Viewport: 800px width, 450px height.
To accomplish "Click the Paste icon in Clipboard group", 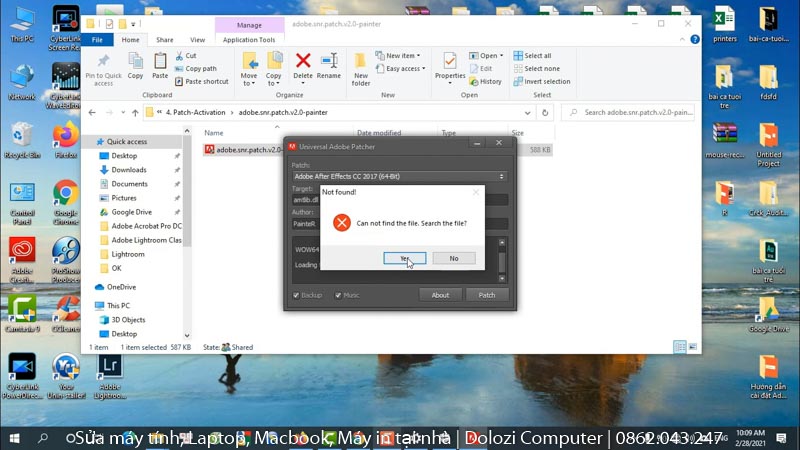I will click(x=160, y=65).
